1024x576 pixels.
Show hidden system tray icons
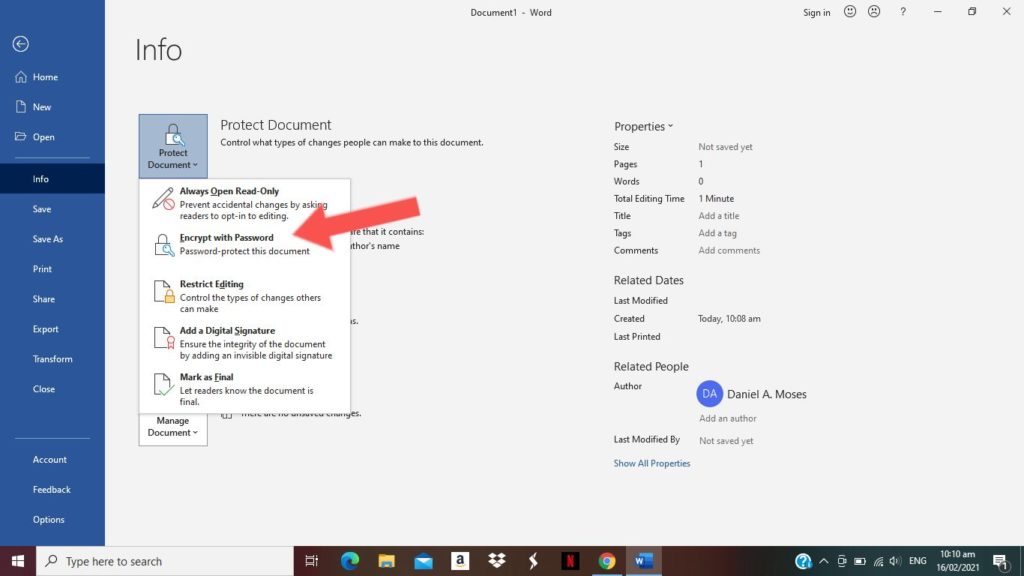(x=824, y=561)
